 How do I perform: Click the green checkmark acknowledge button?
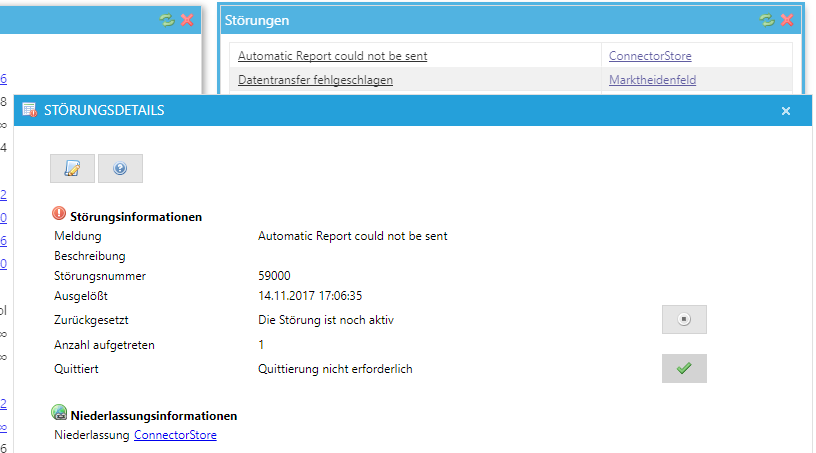(684, 369)
